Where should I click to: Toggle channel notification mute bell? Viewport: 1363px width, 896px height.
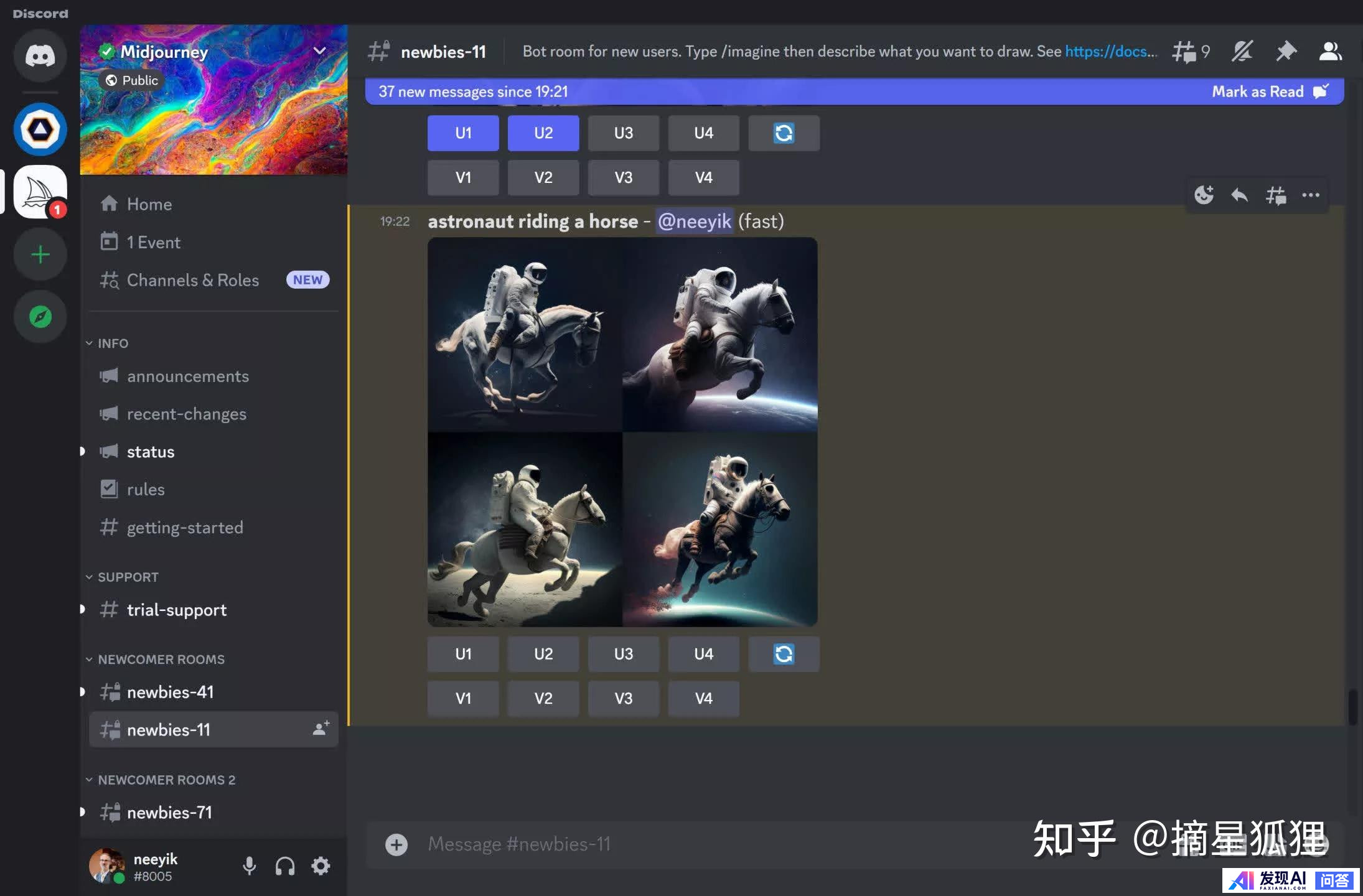(1242, 52)
